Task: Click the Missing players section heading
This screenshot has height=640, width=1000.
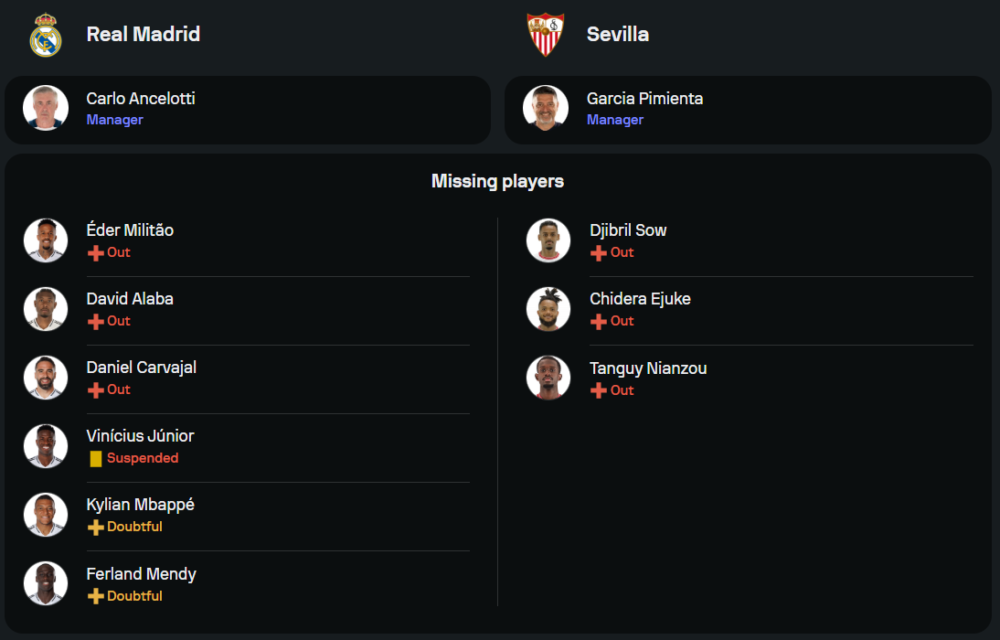Action: (x=498, y=181)
